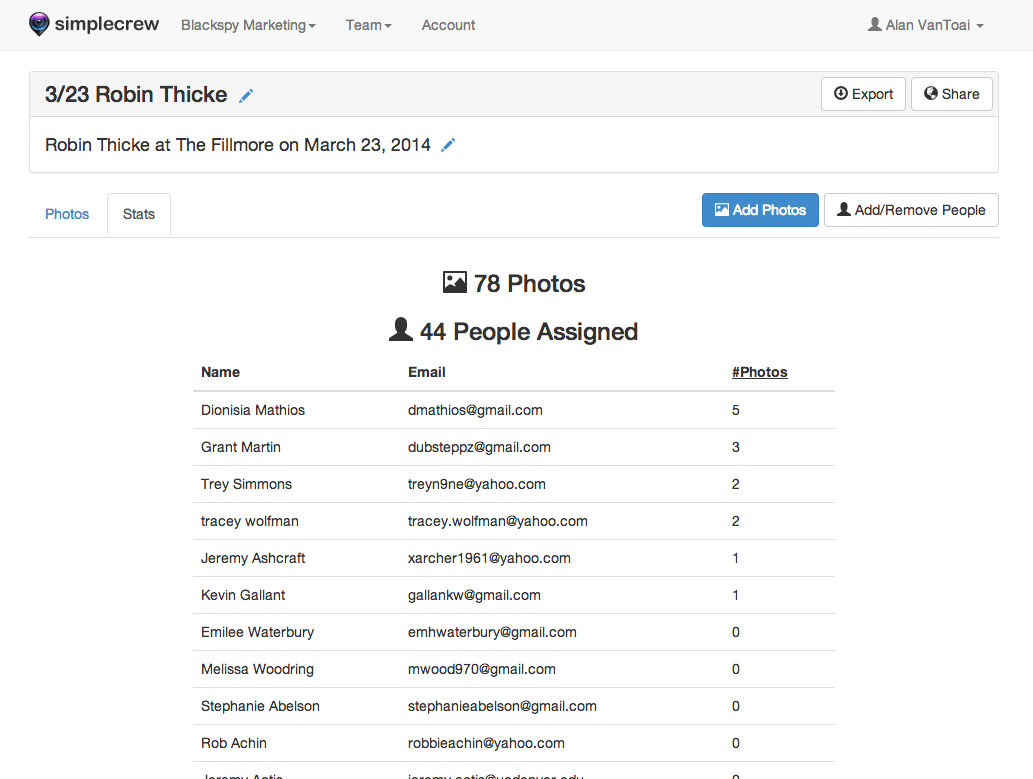
Task: Click dubsteppz@gmail.com email
Action: click(x=480, y=447)
